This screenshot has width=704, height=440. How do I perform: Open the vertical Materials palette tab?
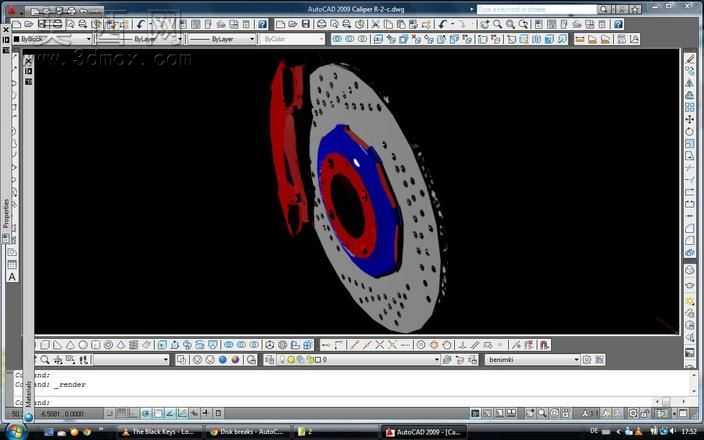[x=28, y=394]
